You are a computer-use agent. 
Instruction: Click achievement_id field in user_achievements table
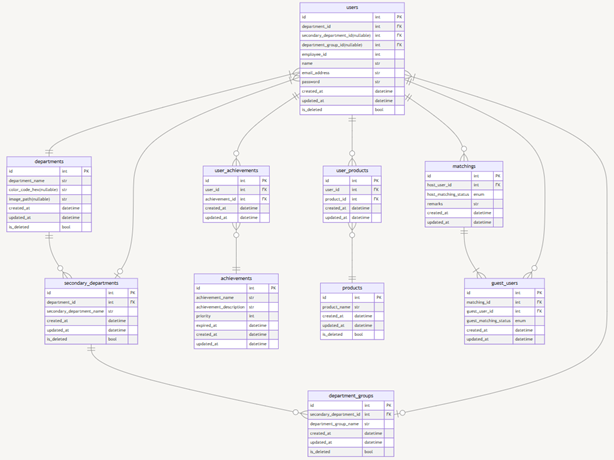[x=236, y=199]
